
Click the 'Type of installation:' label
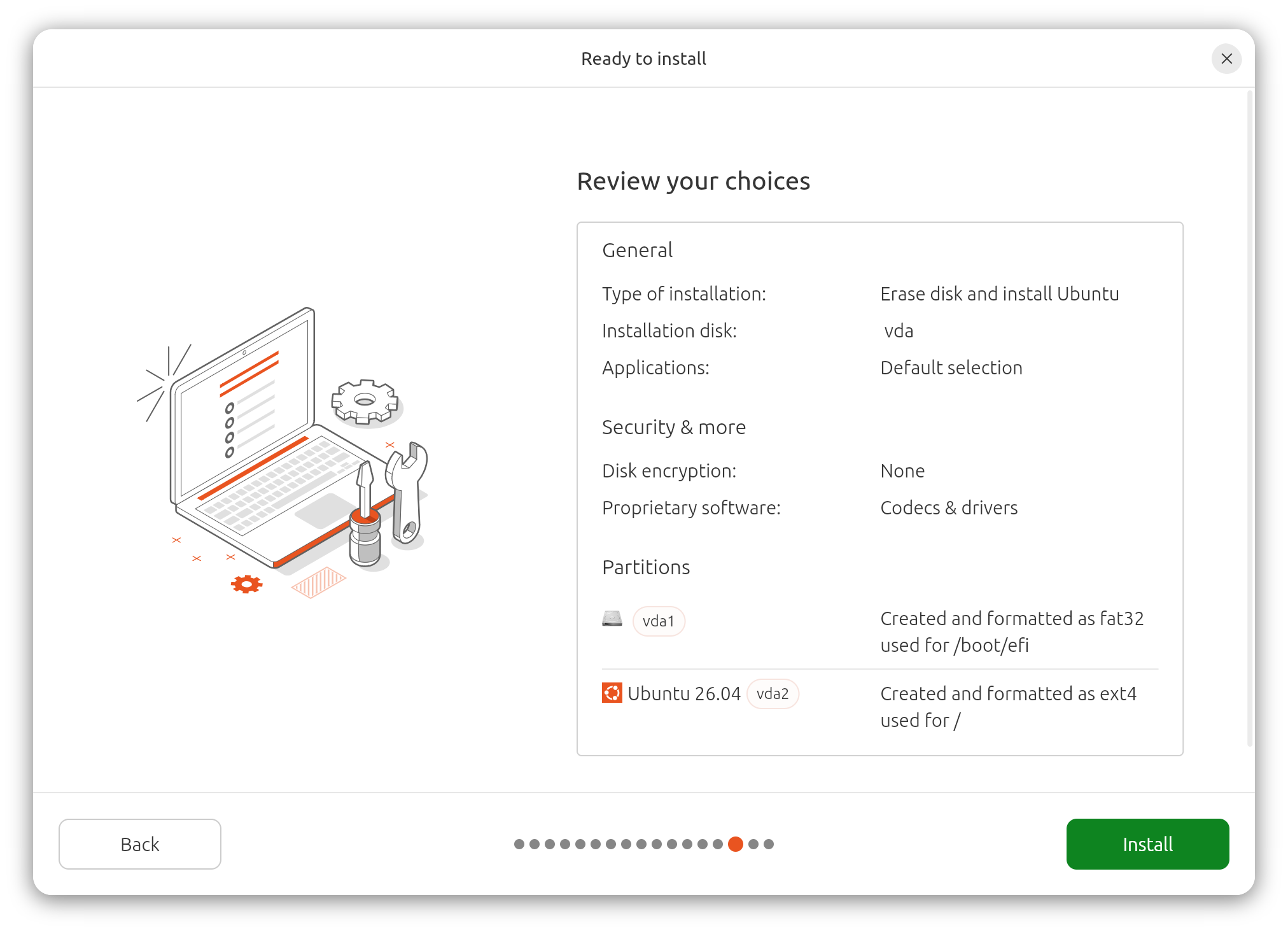click(684, 293)
